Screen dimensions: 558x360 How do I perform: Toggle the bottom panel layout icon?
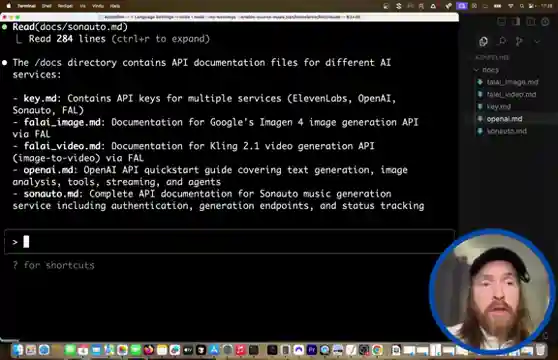pyautogui.click(x=501, y=22)
